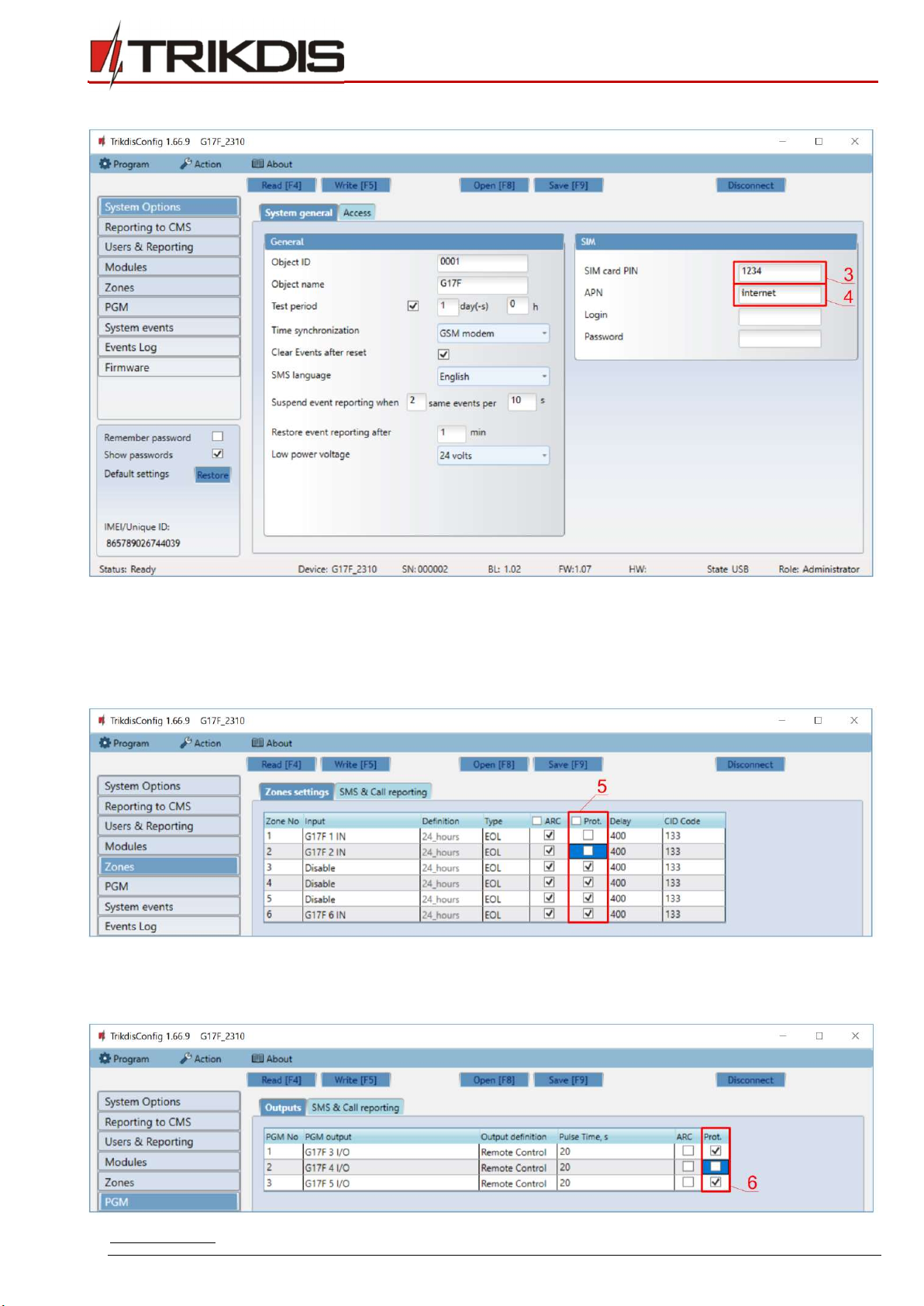
Task: Click the Action wrench icon in the PGM window
Action: click(186, 1058)
